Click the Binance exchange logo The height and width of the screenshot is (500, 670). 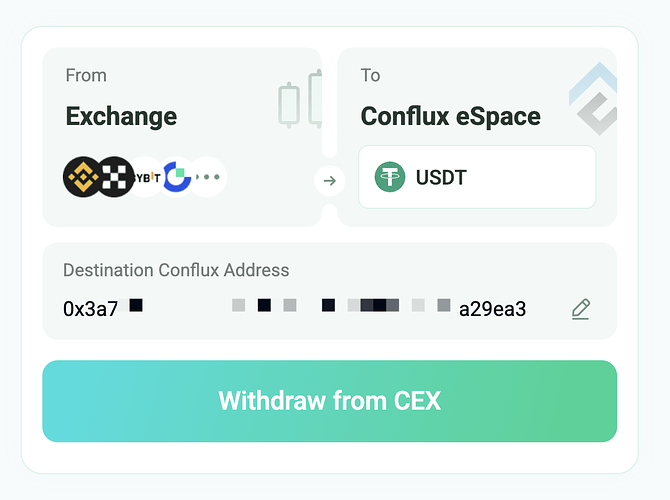[83, 176]
